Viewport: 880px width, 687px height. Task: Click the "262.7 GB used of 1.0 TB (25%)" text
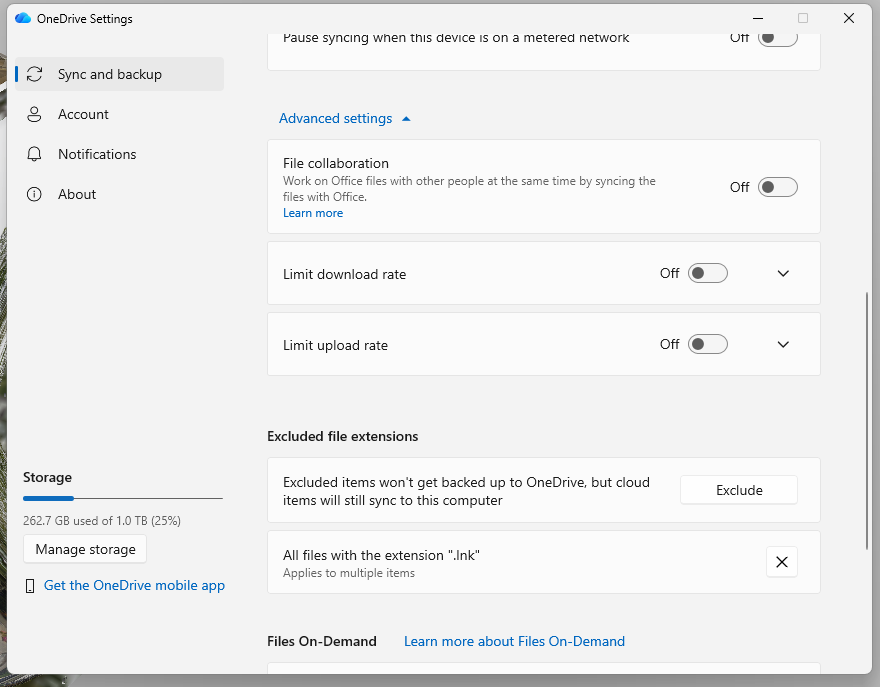[x=102, y=521]
